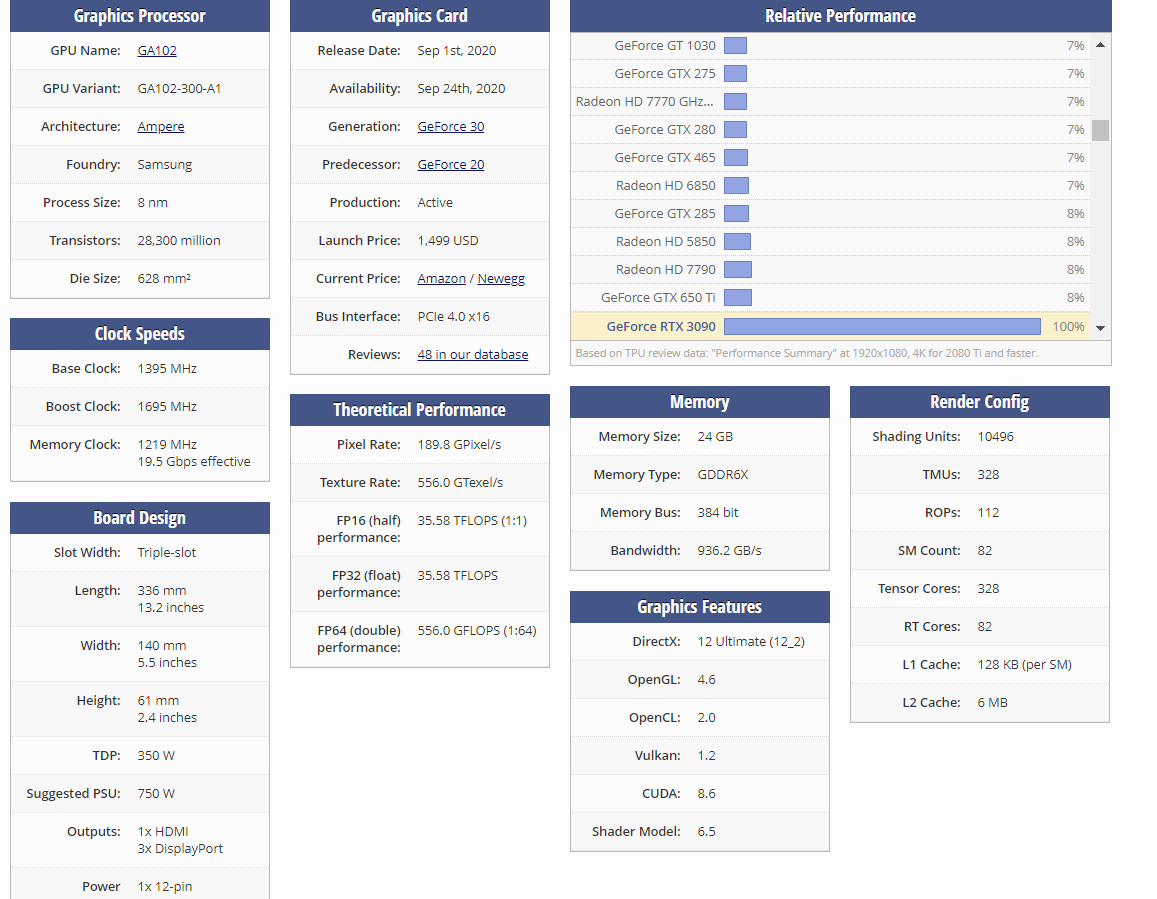1157x899 pixels.
Task: Select the Radeon HD 6850 row label
Action: tap(666, 185)
